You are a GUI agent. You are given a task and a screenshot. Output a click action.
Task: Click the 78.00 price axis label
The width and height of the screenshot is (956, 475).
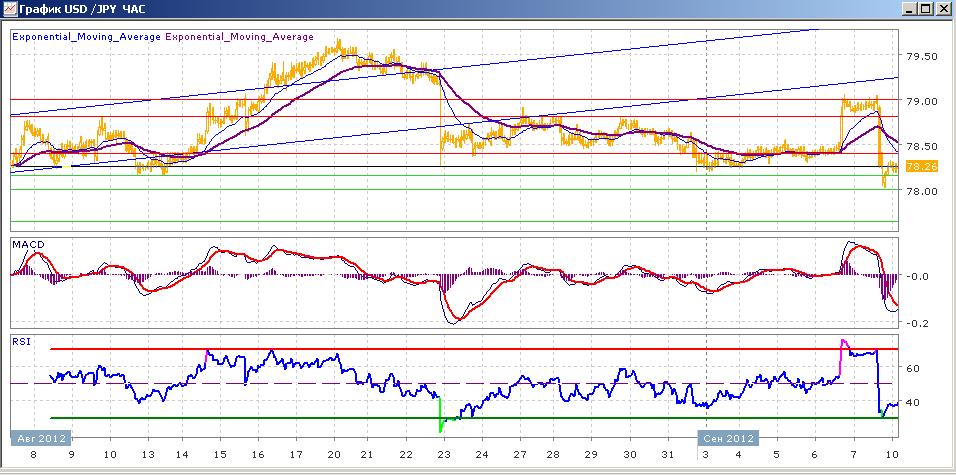pyautogui.click(x=921, y=191)
